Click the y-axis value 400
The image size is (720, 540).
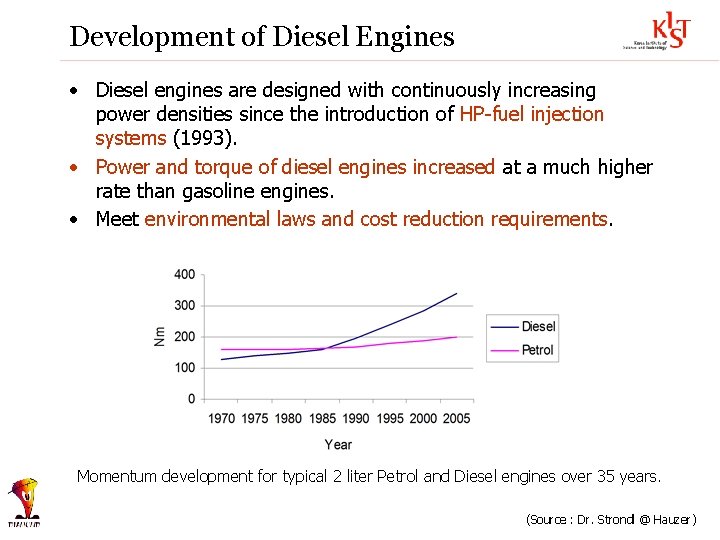tap(185, 275)
